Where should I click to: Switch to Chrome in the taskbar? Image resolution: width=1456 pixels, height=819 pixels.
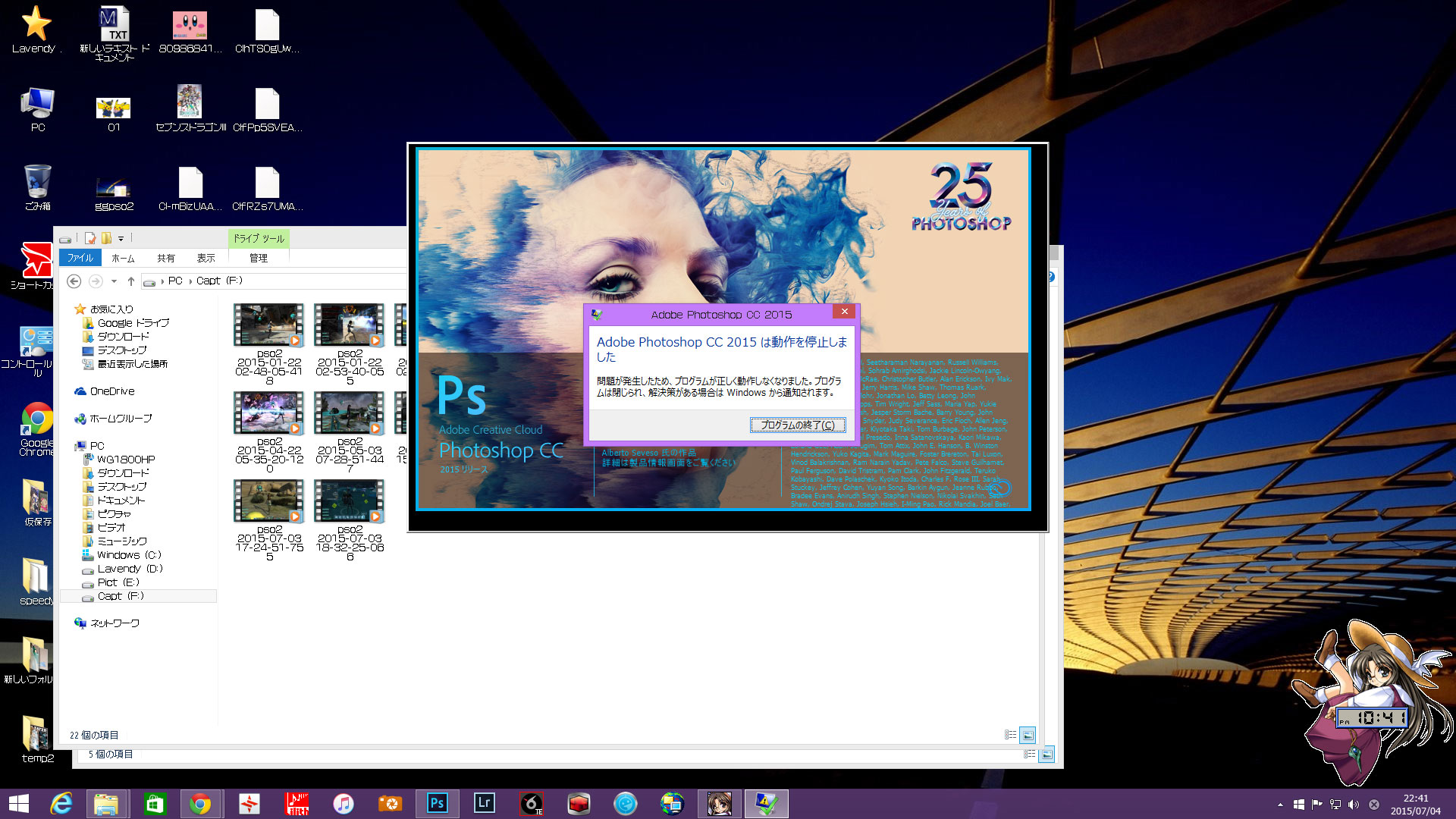(201, 803)
